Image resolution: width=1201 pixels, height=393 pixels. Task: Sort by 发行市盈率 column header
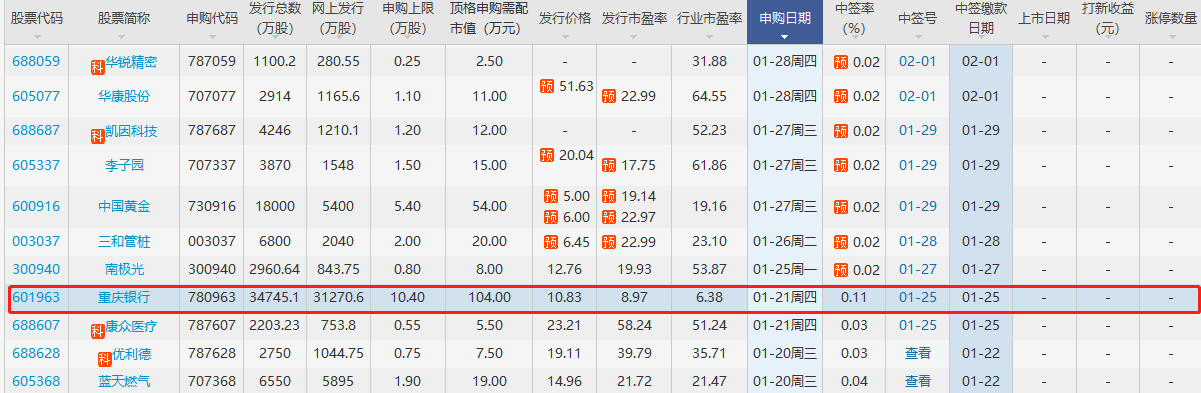634,19
